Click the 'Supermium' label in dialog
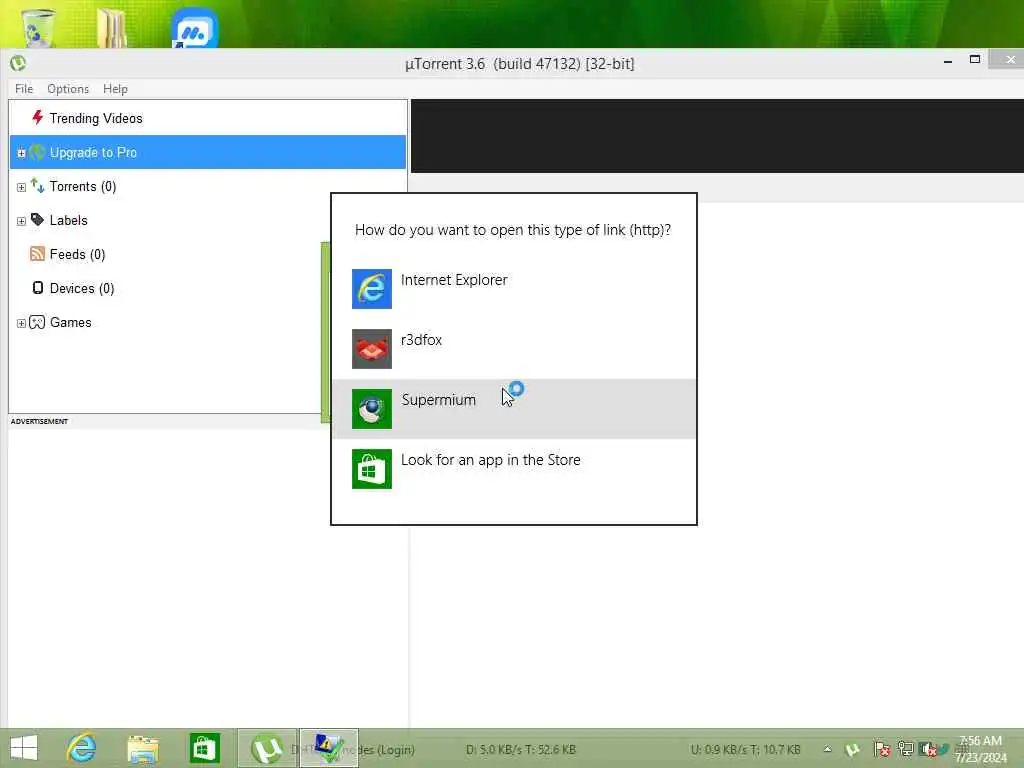This screenshot has height=768, width=1024. (x=438, y=400)
